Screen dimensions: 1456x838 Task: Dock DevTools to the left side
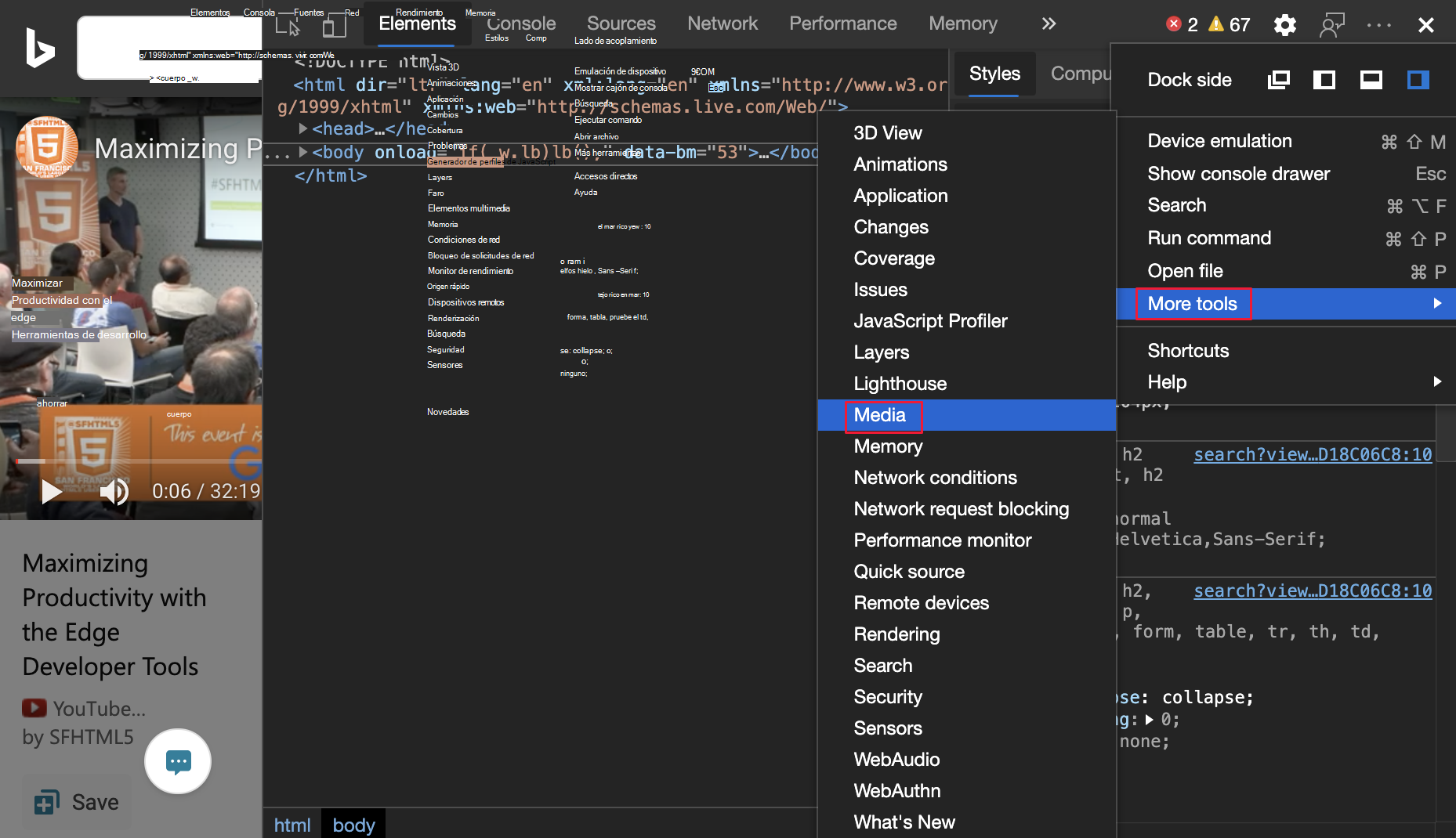tap(1324, 80)
